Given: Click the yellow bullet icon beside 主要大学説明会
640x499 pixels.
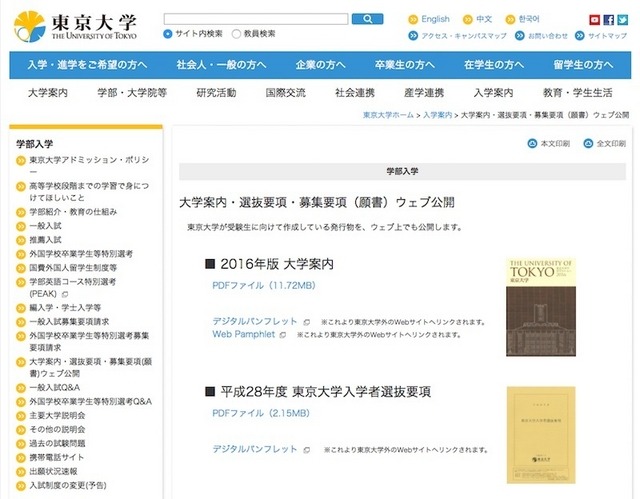Looking at the screenshot, I should 21,416.
